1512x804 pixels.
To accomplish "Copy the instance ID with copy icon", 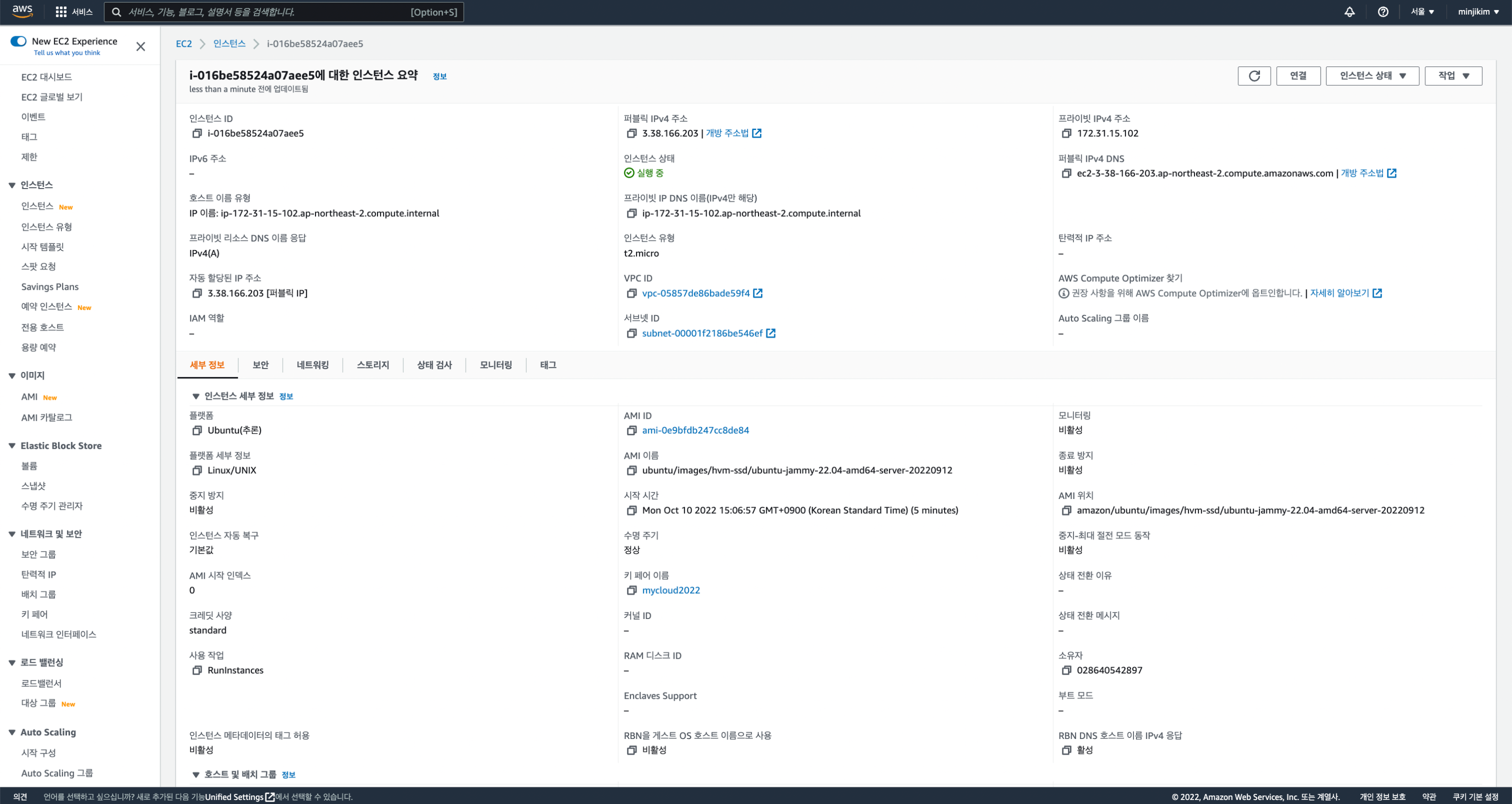I will [x=197, y=133].
